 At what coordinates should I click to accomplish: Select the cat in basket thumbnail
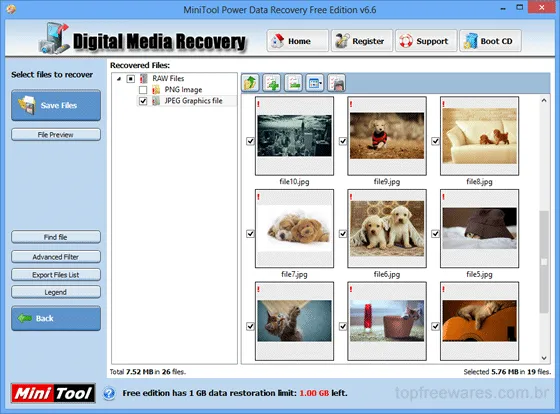387,321
